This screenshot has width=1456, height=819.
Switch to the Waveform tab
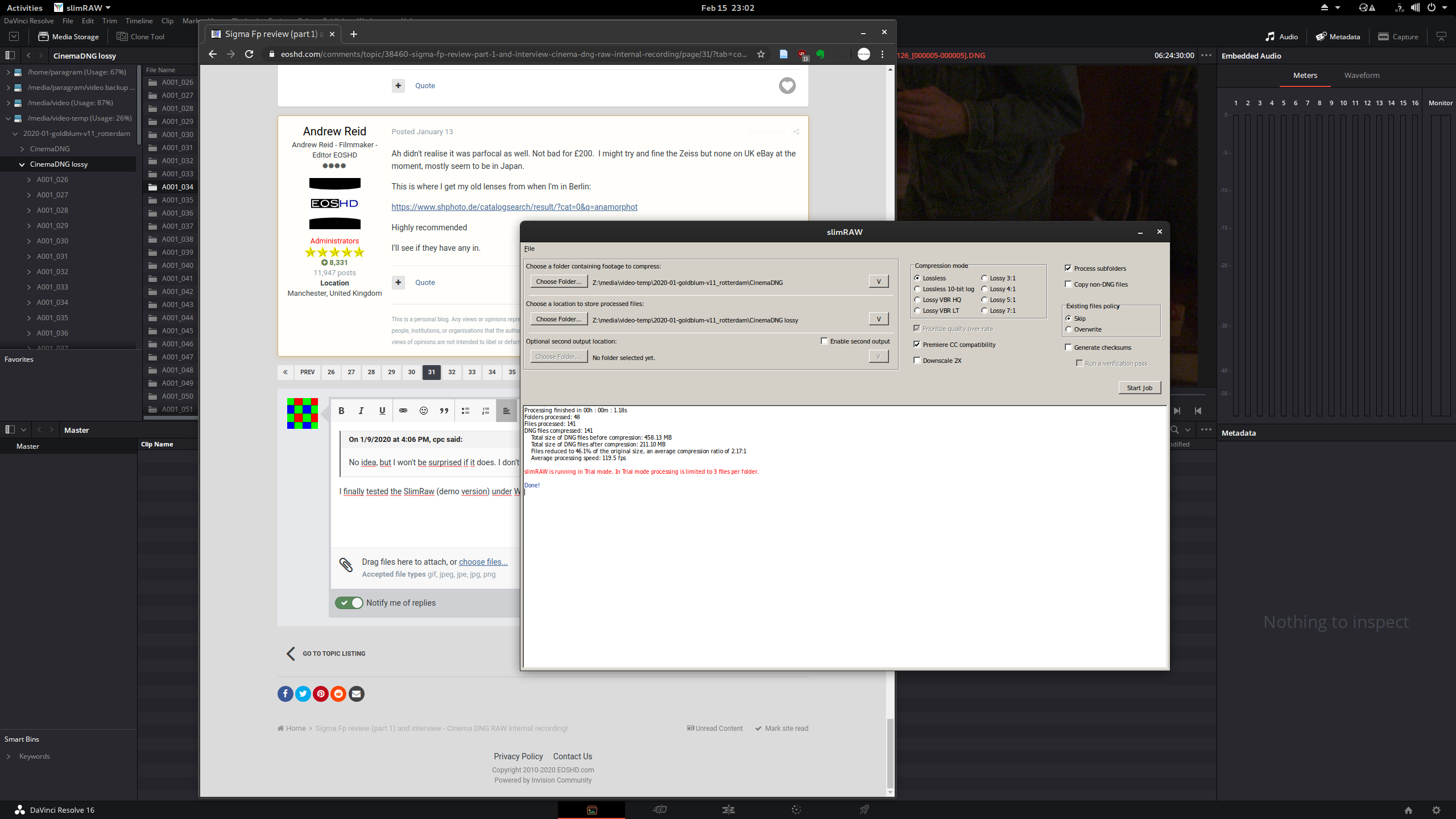(x=1362, y=75)
